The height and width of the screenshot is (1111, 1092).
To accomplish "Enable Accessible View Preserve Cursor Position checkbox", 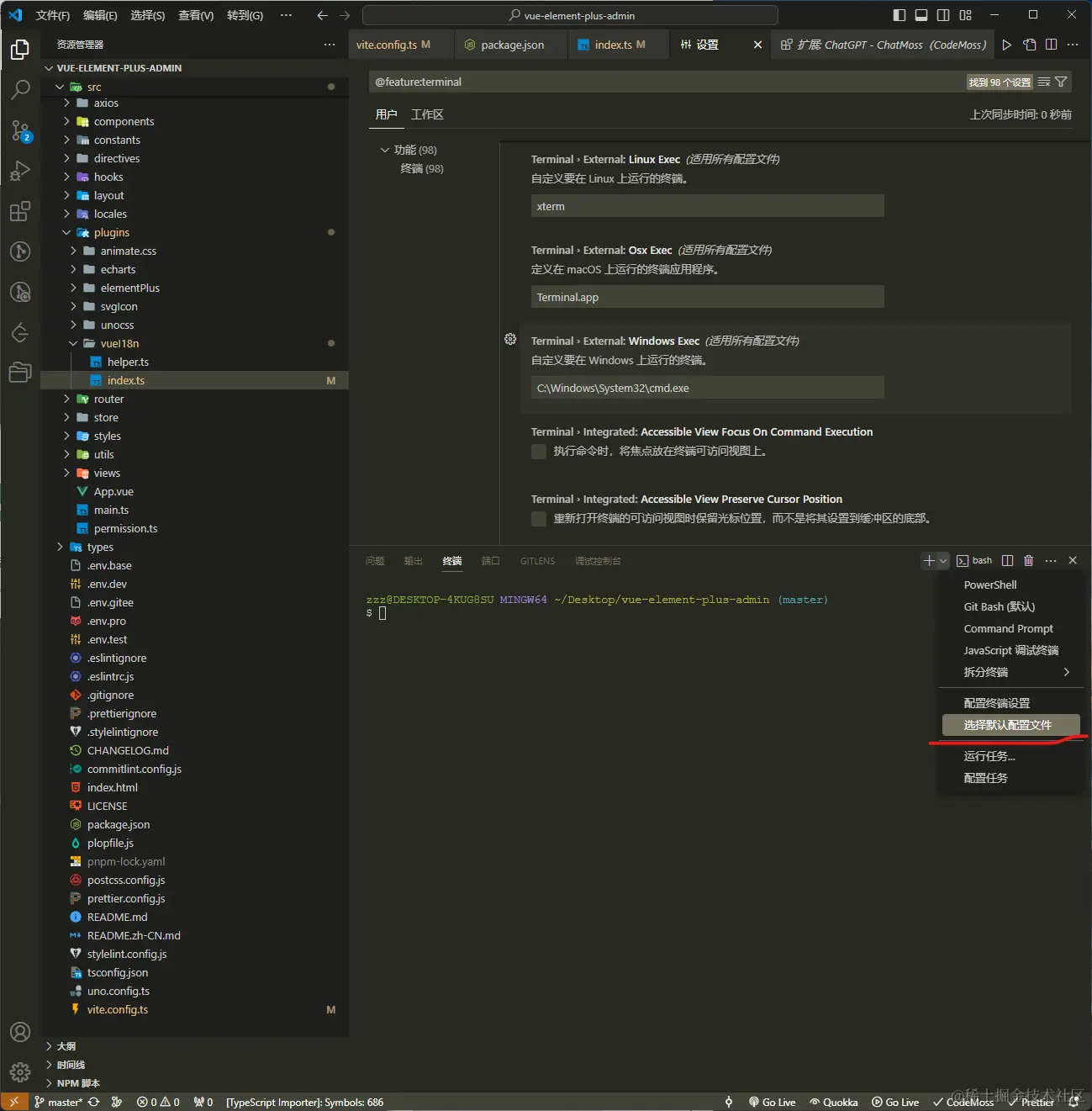I will pyautogui.click(x=539, y=519).
